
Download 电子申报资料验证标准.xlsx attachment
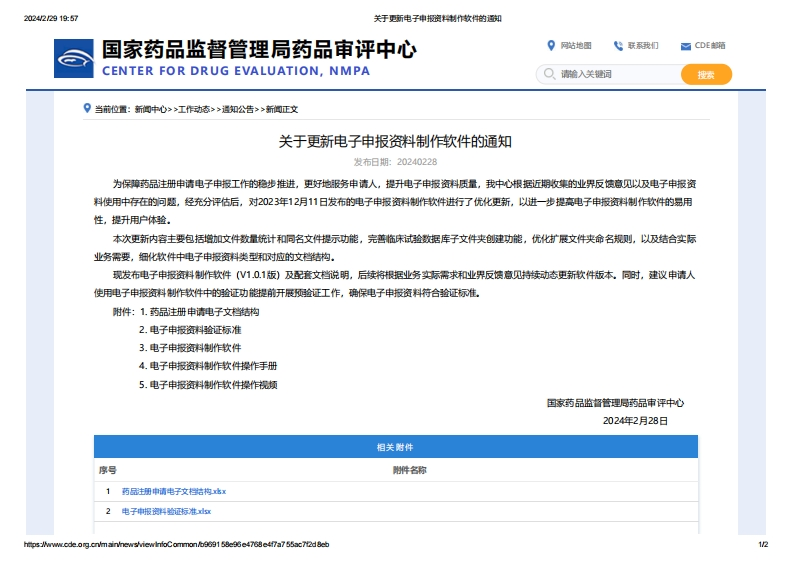(x=166, y=511)
